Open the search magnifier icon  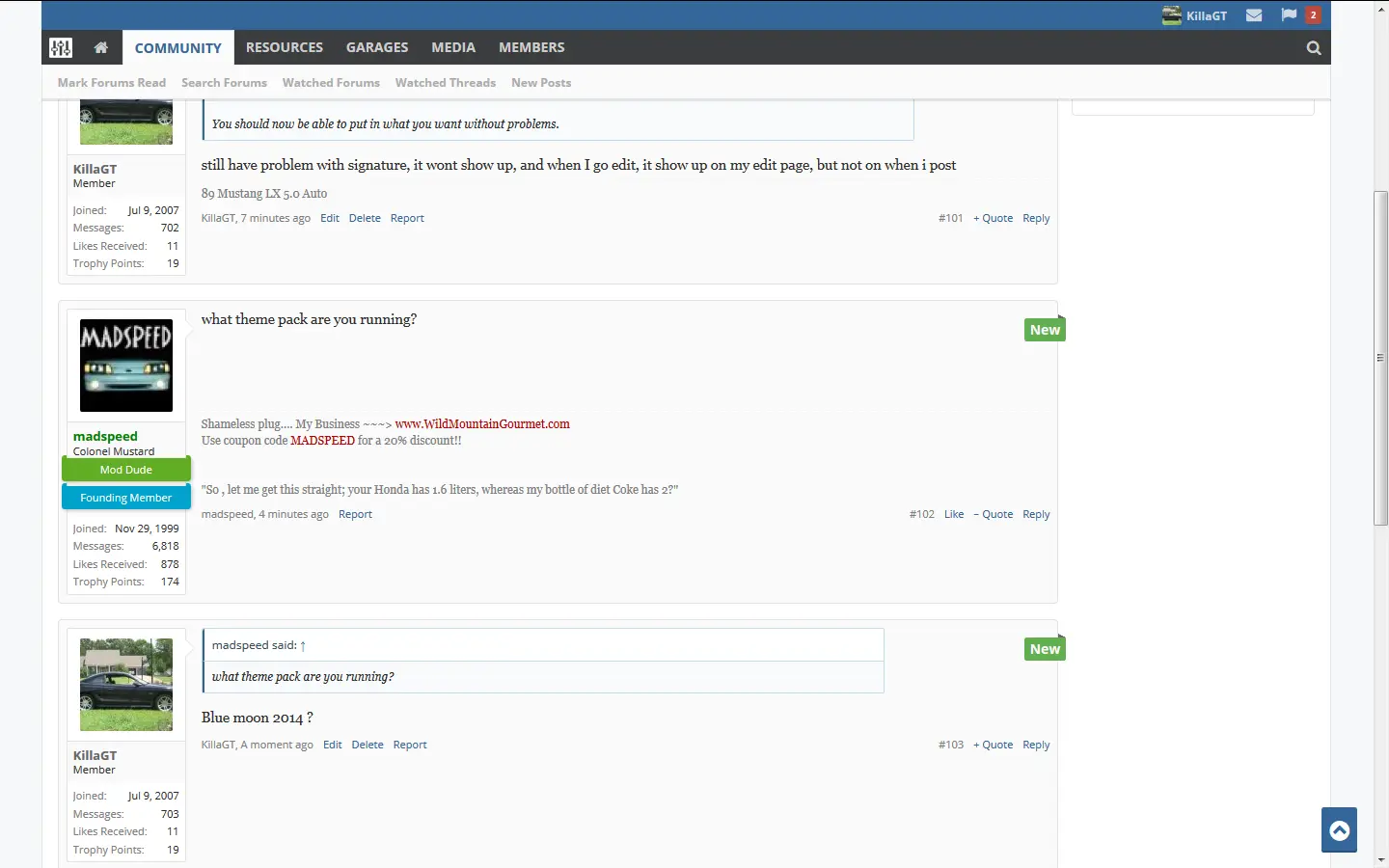(x=1314, y=48)
